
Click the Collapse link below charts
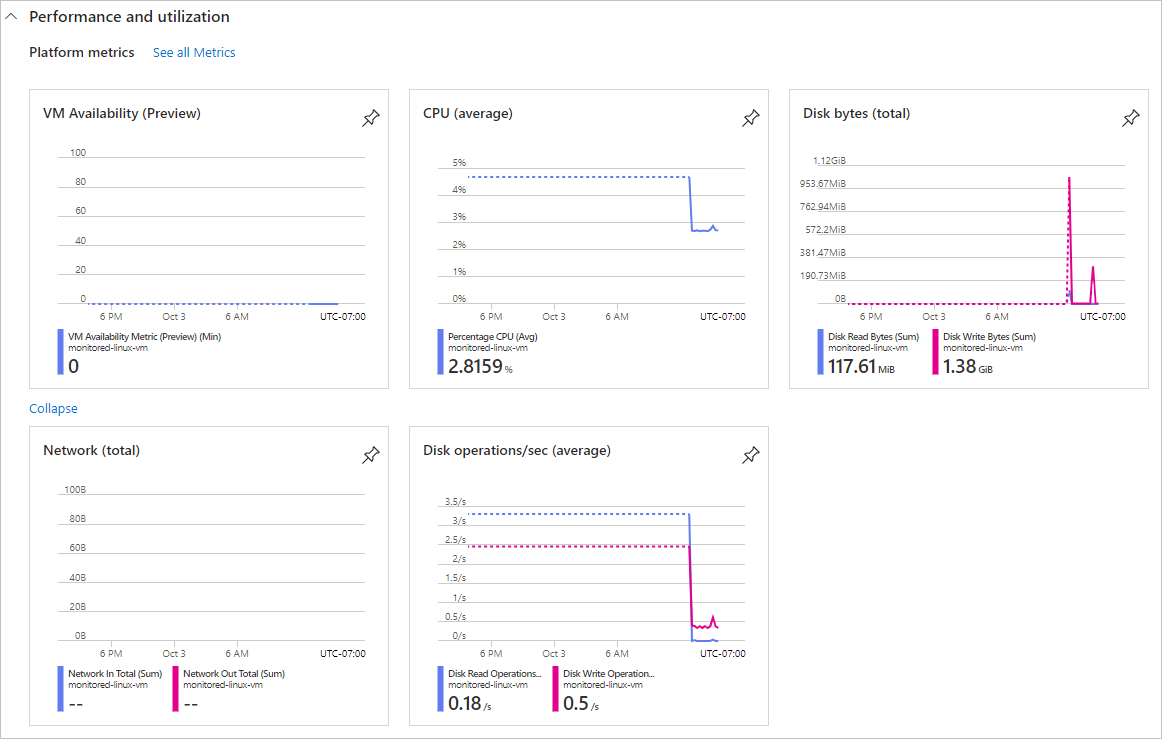pos(53,408)
